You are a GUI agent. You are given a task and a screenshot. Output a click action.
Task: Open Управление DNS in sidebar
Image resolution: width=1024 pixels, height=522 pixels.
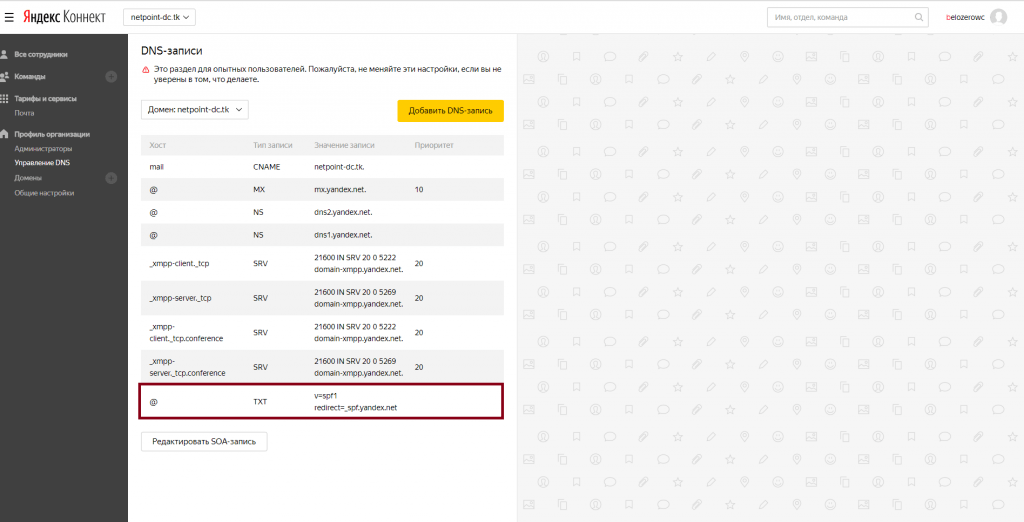click(x=42, y=162)
